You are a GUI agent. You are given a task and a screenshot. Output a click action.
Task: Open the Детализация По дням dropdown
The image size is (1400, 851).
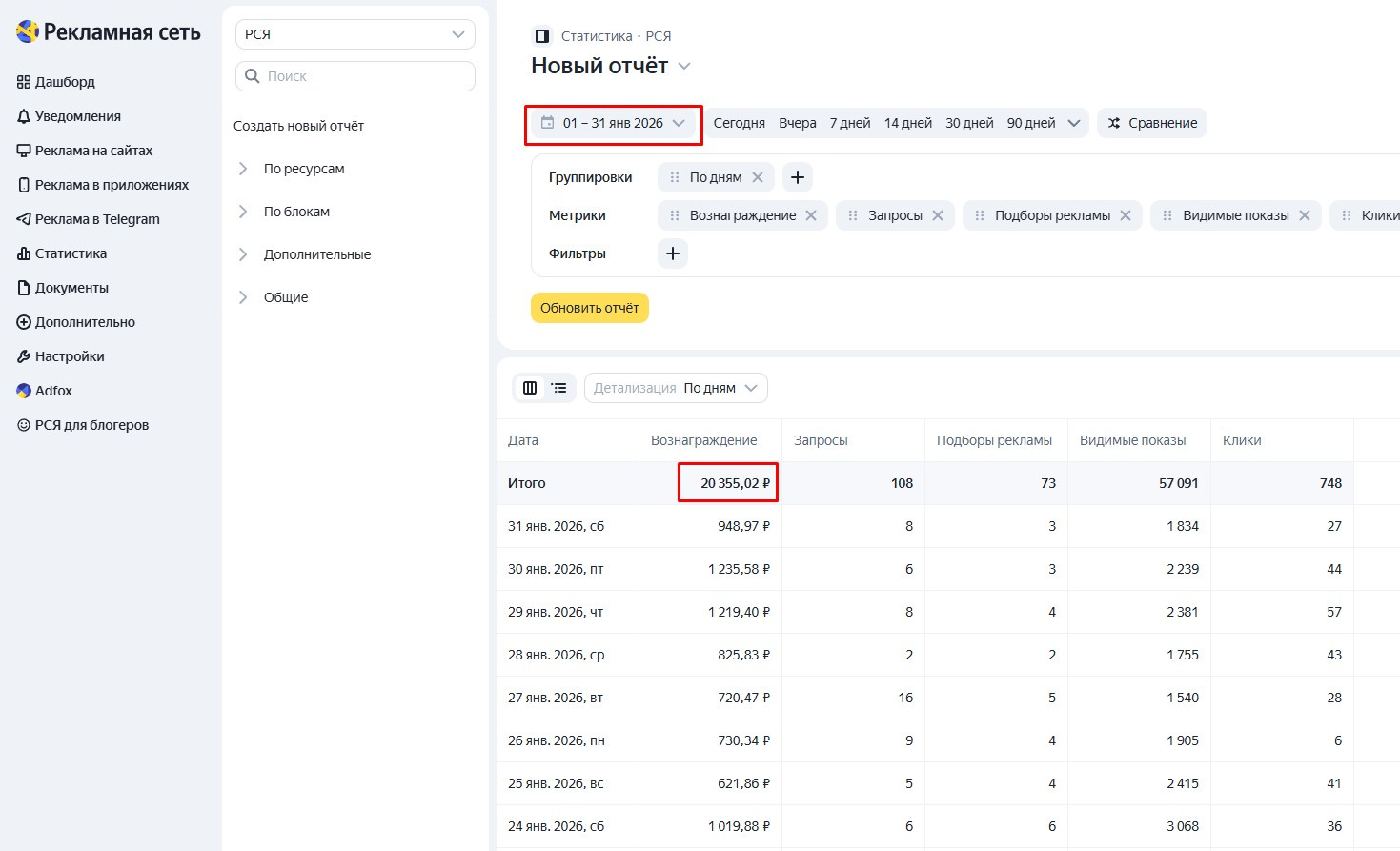[x=676, y=388]
